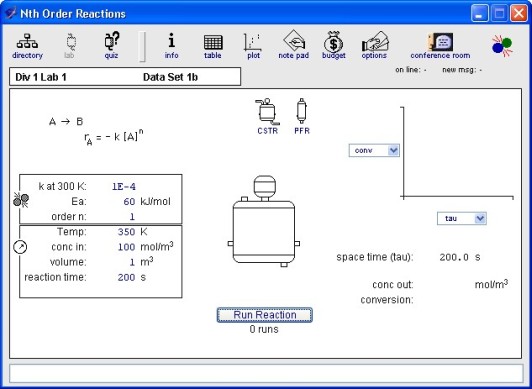Select the PFR reactor icon

tap(302, 116)
